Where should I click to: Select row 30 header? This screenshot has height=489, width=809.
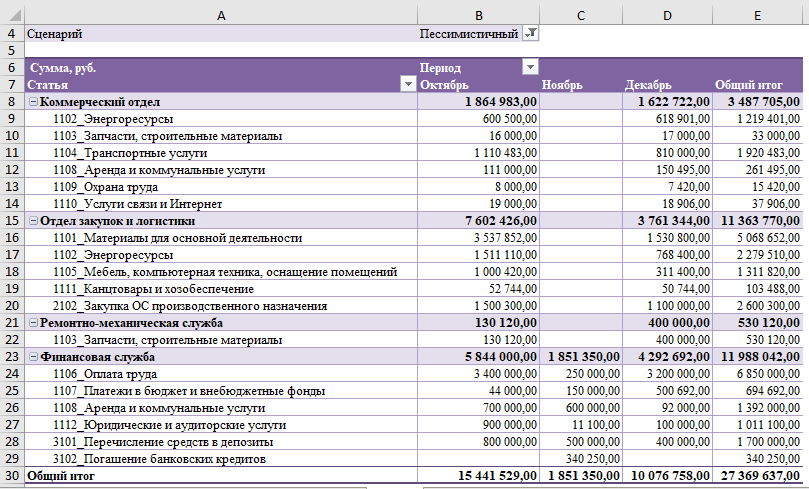(x=12, y=476)
